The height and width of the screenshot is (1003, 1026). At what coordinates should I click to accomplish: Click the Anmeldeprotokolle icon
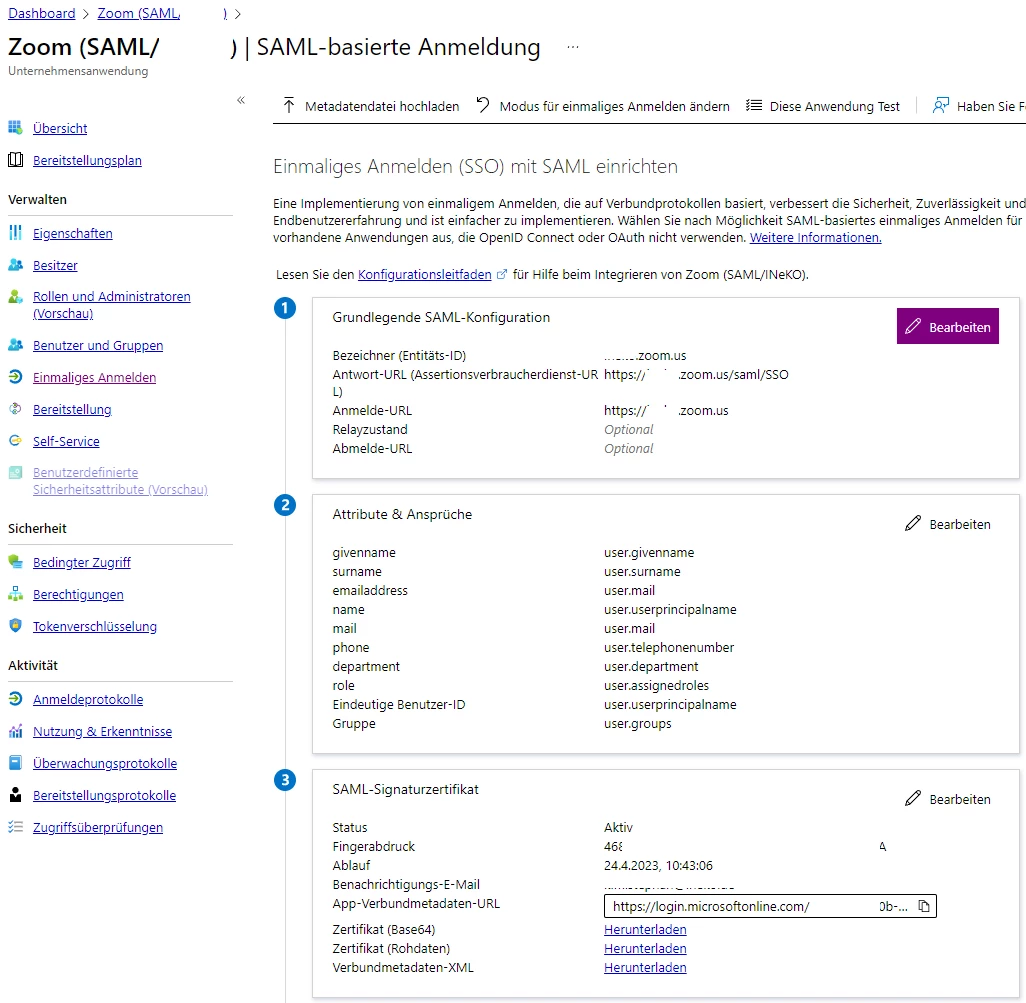point(15,699)
